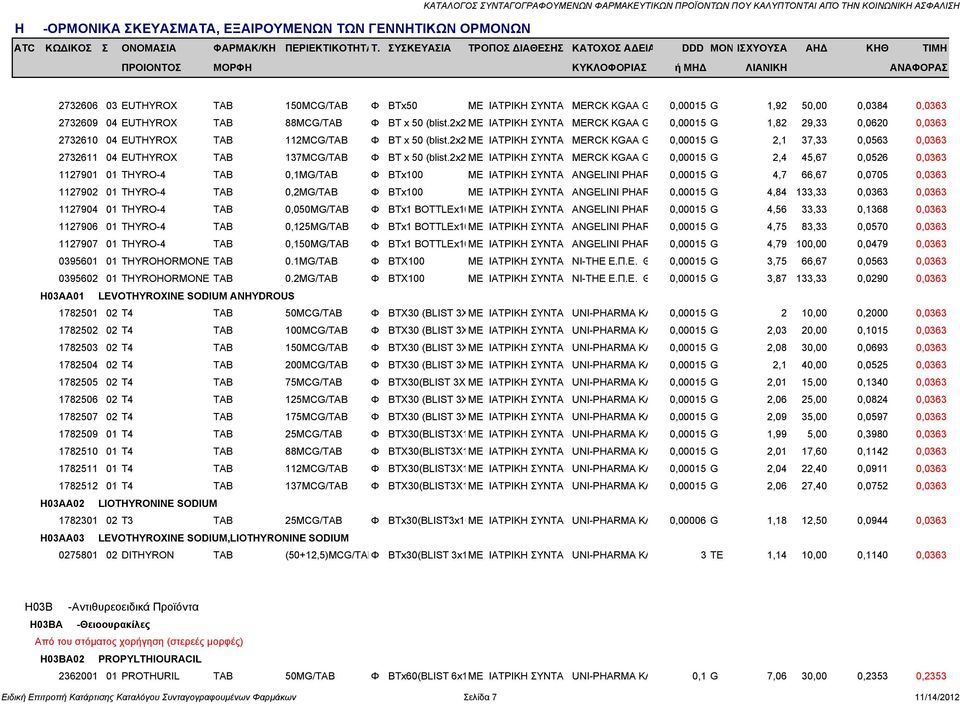Select the H03BA Θειουρακίλες subheading
This screenshot has height=704, width=960.
(90, 625)
